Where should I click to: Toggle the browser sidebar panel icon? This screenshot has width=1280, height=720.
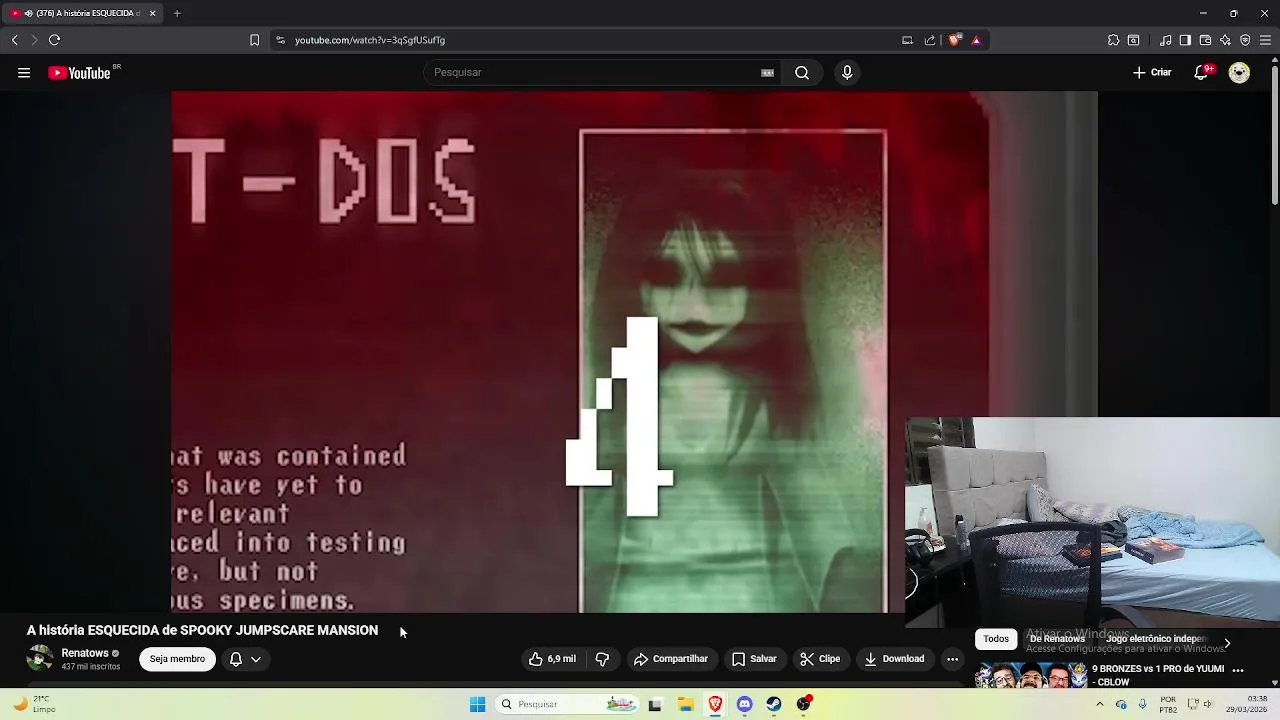pyautogui.click(x=1185, y=40)
